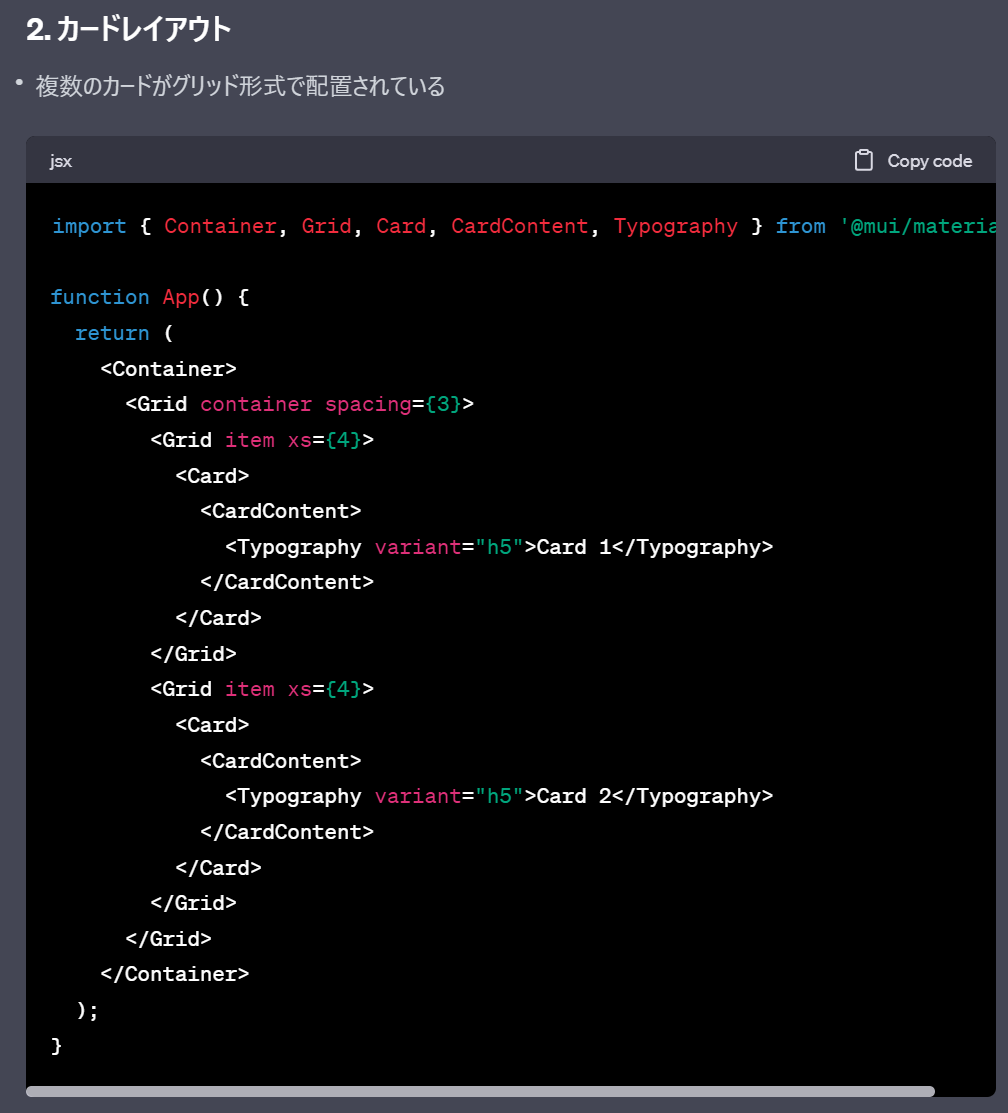Click the import keyword in the code

pos(89,226)
